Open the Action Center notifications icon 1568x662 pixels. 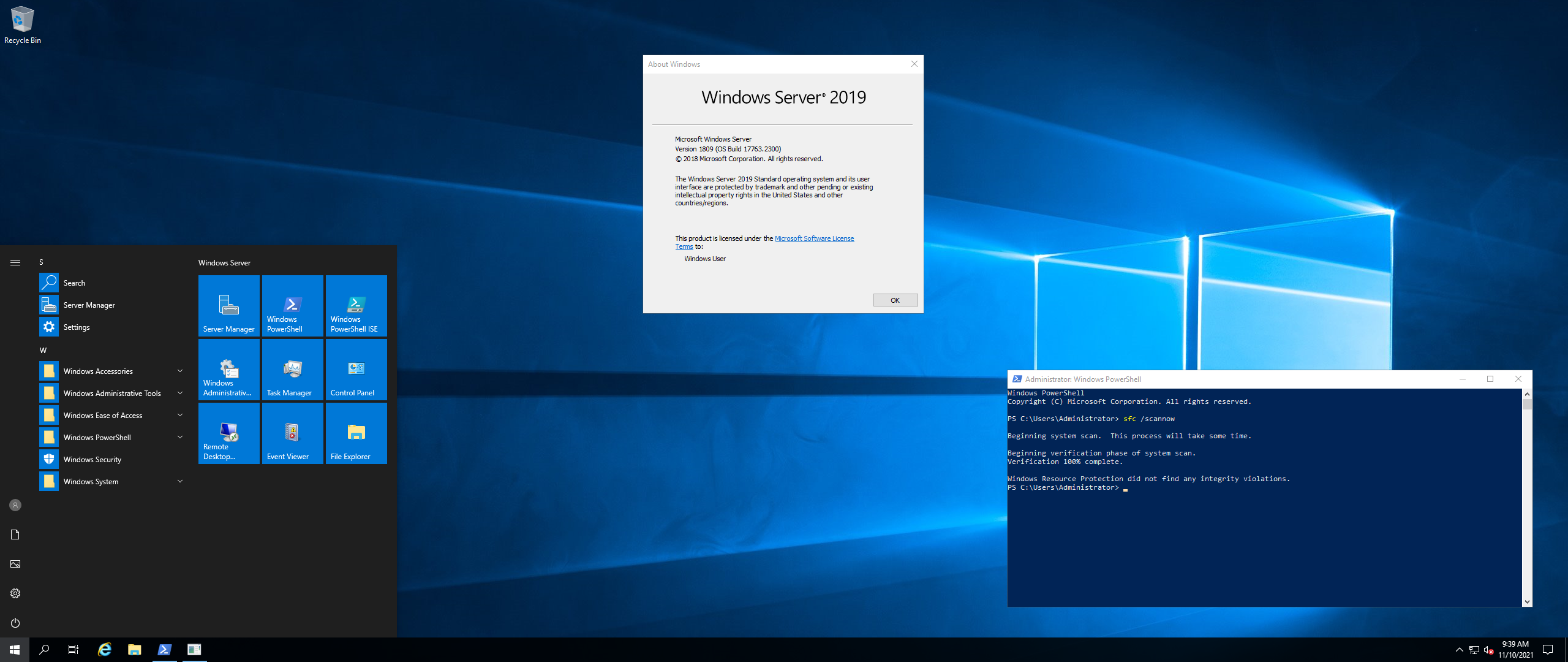(x=1548, y=650)
